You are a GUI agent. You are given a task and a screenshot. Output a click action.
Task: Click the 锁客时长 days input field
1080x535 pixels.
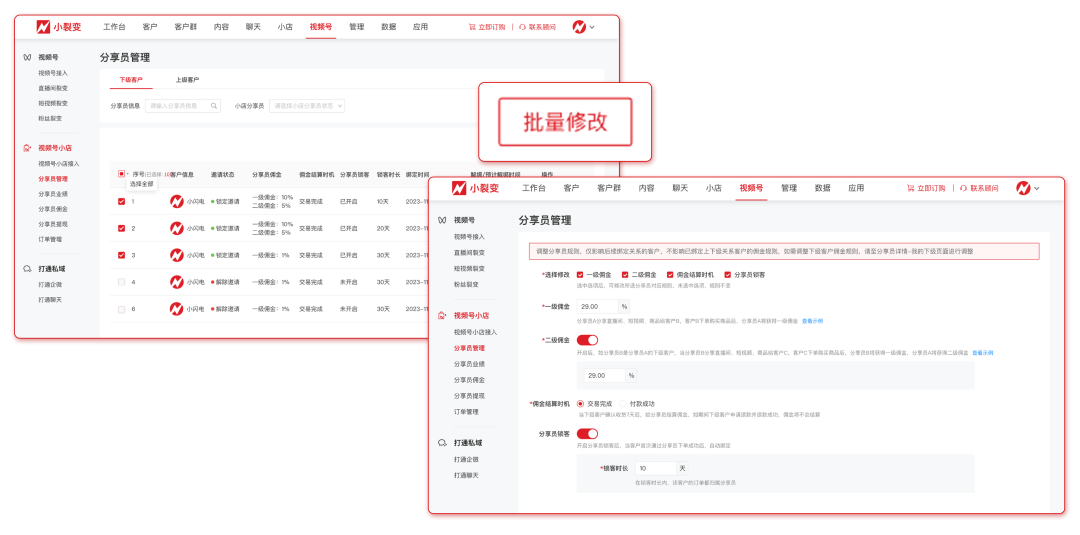point(656,468)
